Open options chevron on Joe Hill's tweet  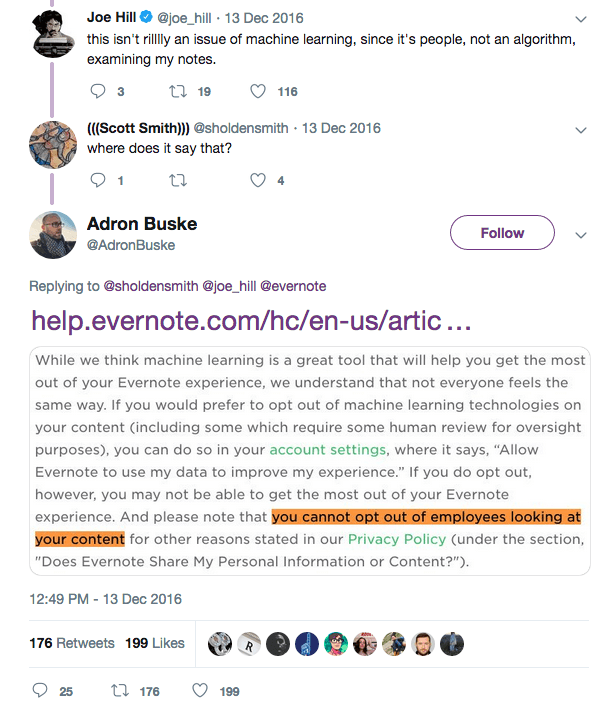(x=582, y=19)
